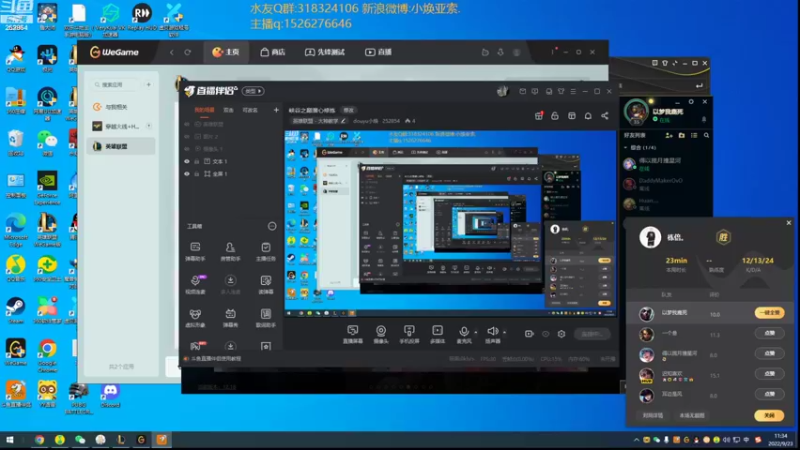
Task: Go back in WeGame navigation
Action: (x=172, y=52)
